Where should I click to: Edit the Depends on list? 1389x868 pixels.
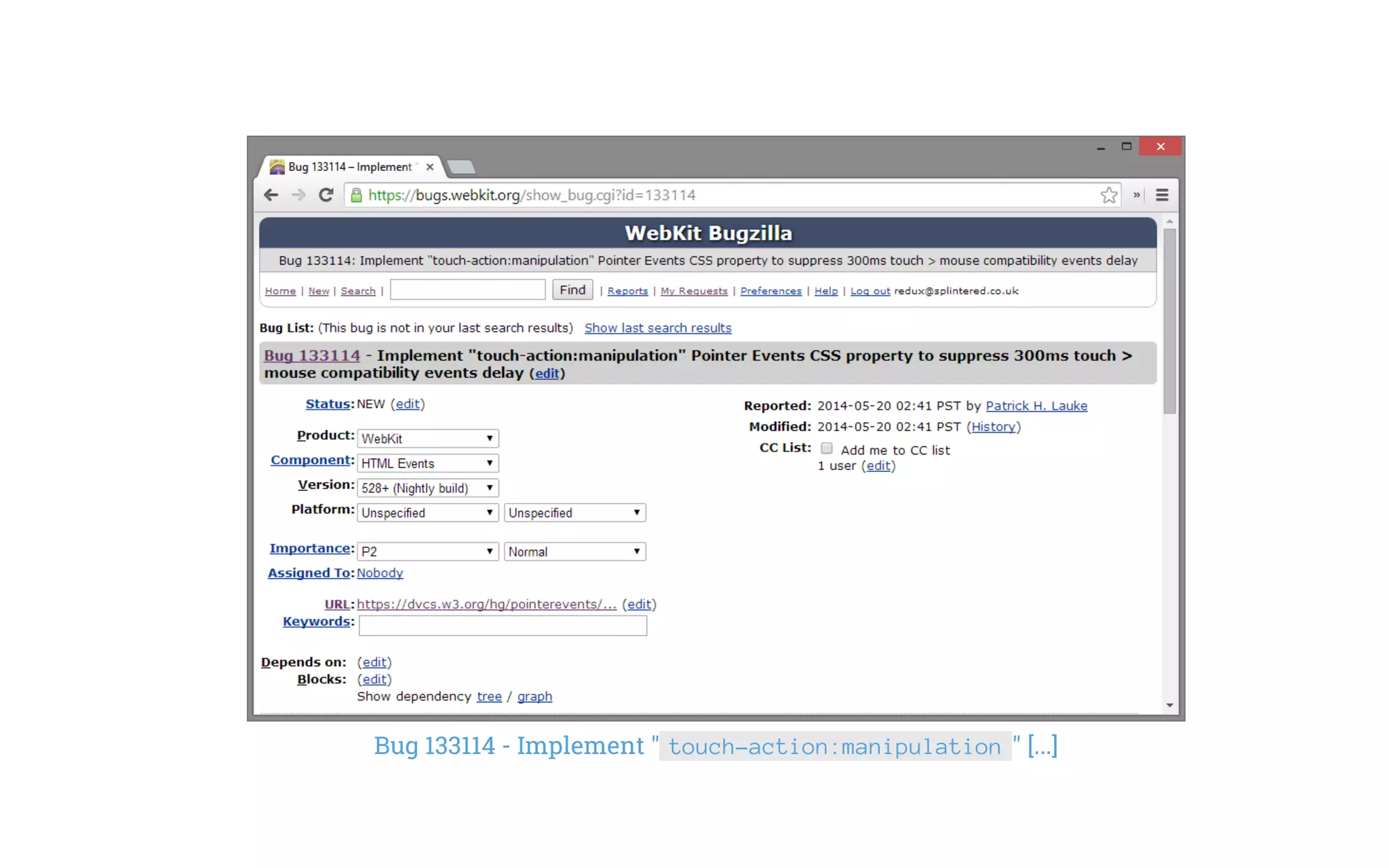[x=374, y=663]
